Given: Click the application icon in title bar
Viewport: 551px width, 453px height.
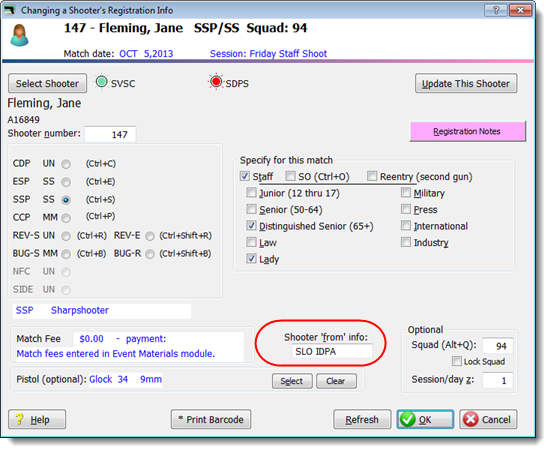Looking at the screenshot, I should 9,10.
